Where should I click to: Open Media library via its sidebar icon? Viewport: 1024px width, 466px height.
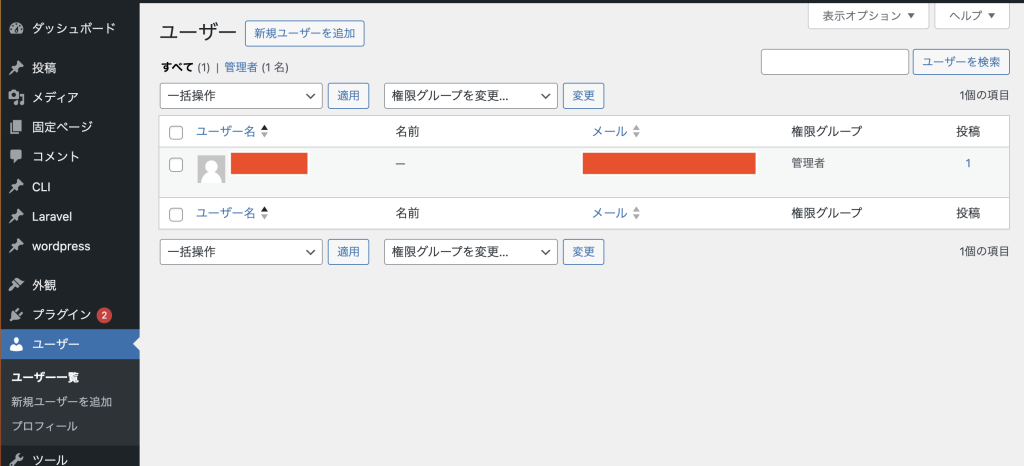point(16,97)
